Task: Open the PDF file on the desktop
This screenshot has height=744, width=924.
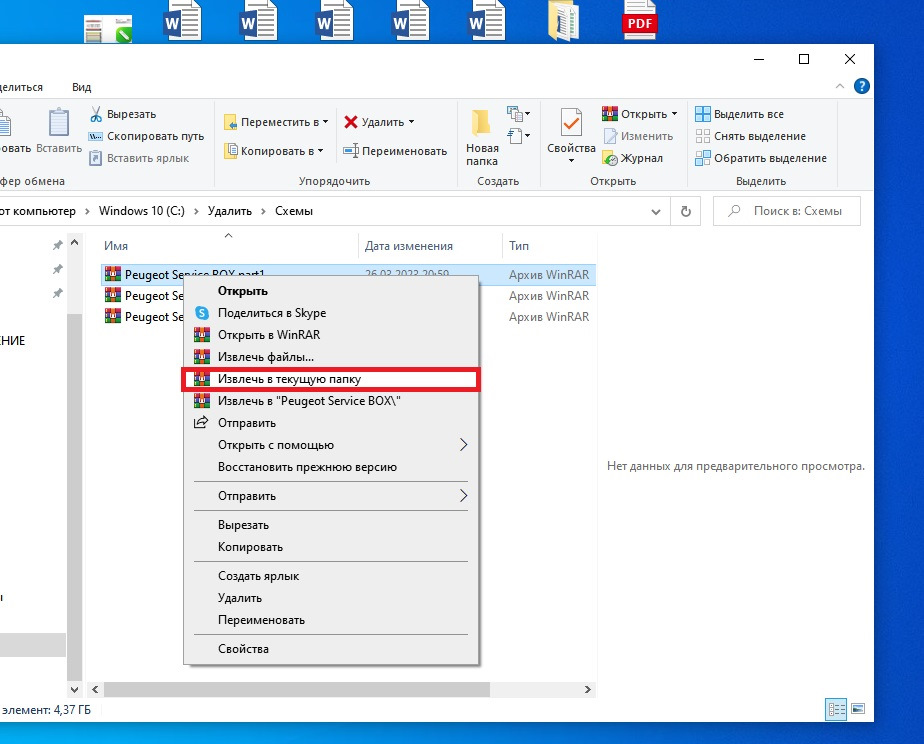Action: (x=639, y=21)
